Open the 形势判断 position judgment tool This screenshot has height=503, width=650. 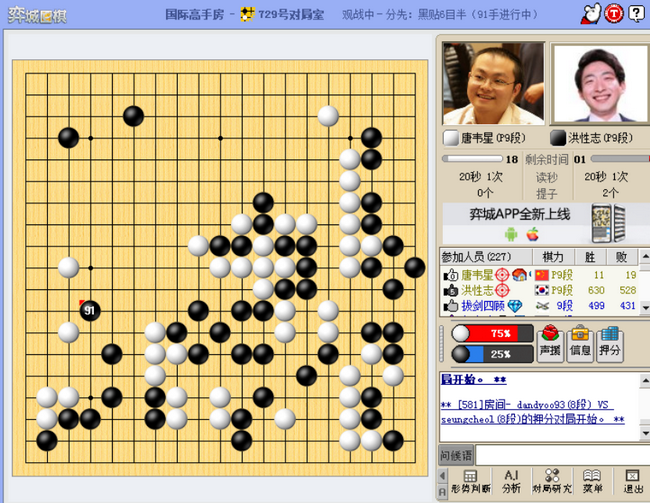click(471, 482)
